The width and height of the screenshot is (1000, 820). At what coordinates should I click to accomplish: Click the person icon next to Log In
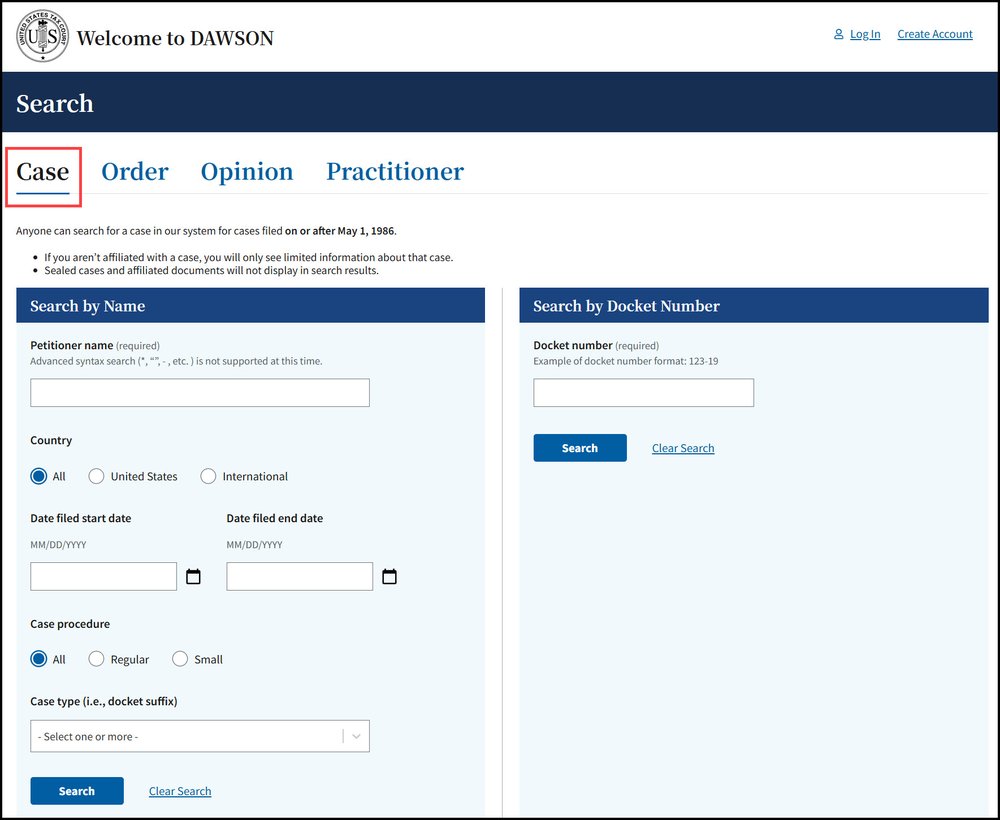point(838,33)
